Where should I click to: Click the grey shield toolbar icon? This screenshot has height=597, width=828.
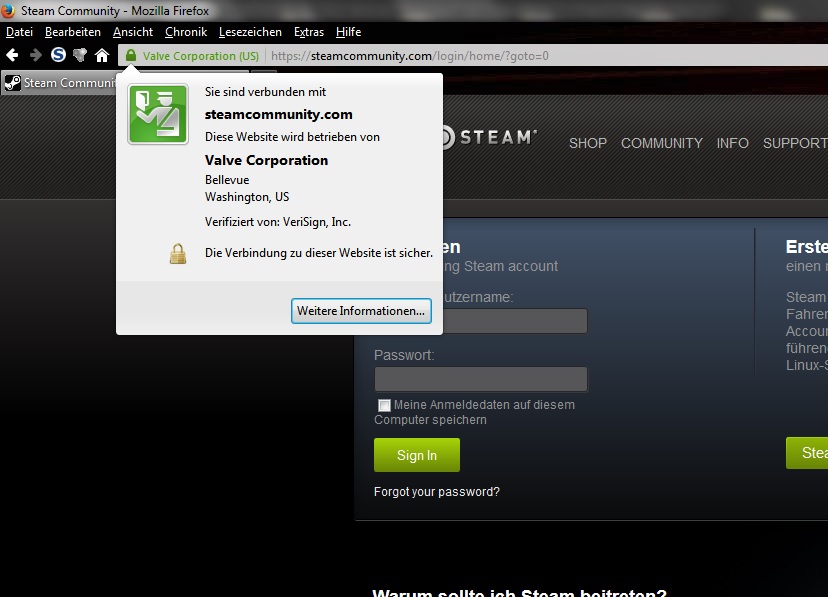coord(80,55)
